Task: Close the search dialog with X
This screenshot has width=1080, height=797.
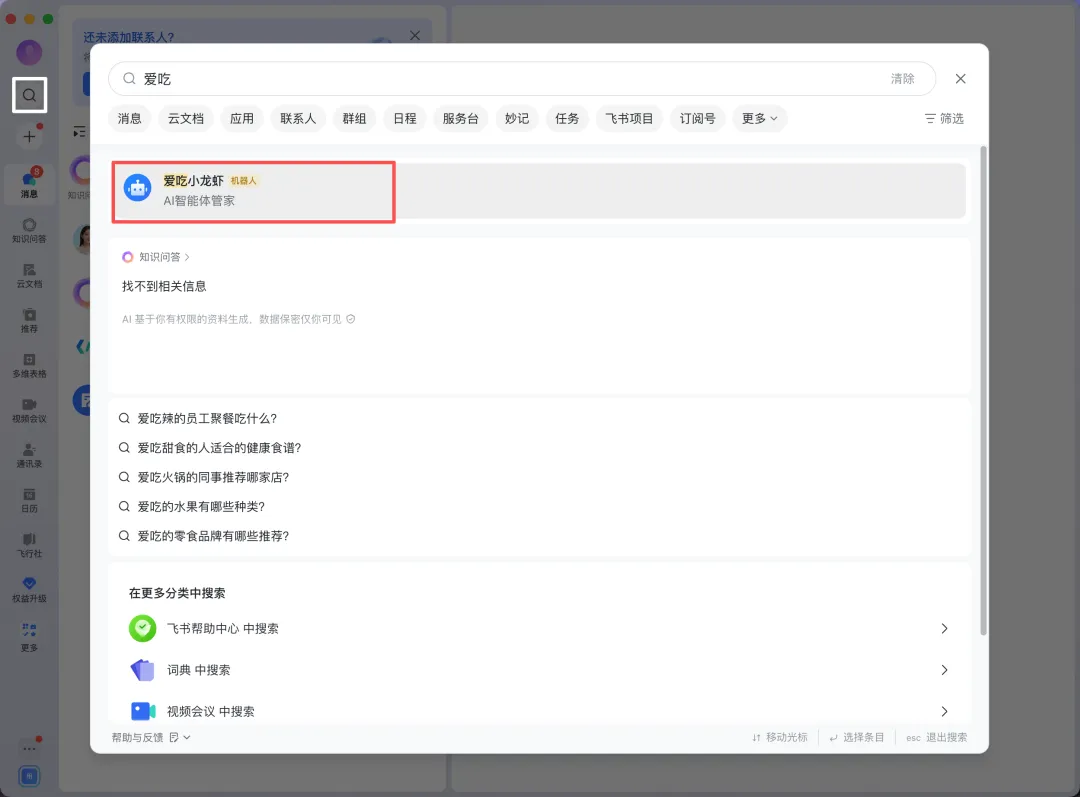Action: (960, 79)
